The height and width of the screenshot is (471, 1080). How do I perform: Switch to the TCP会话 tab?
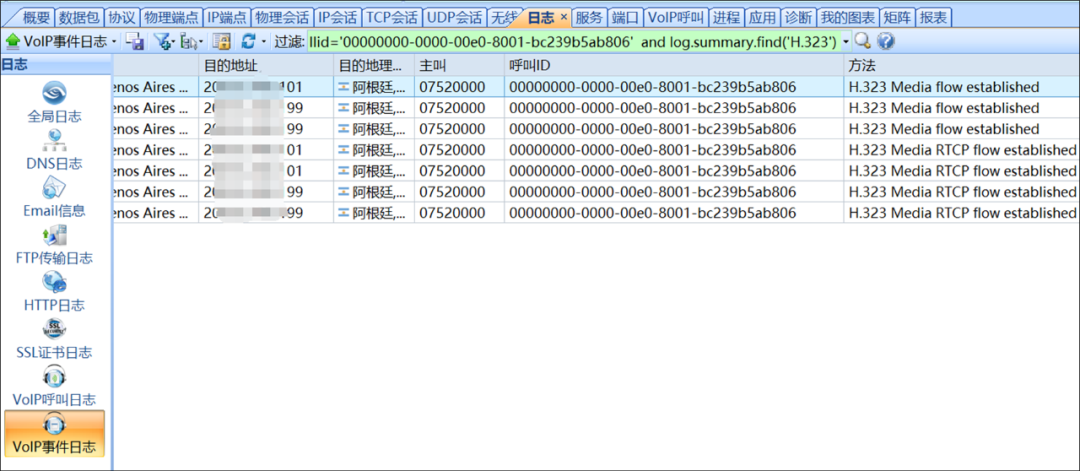click(x=391, y=17)
